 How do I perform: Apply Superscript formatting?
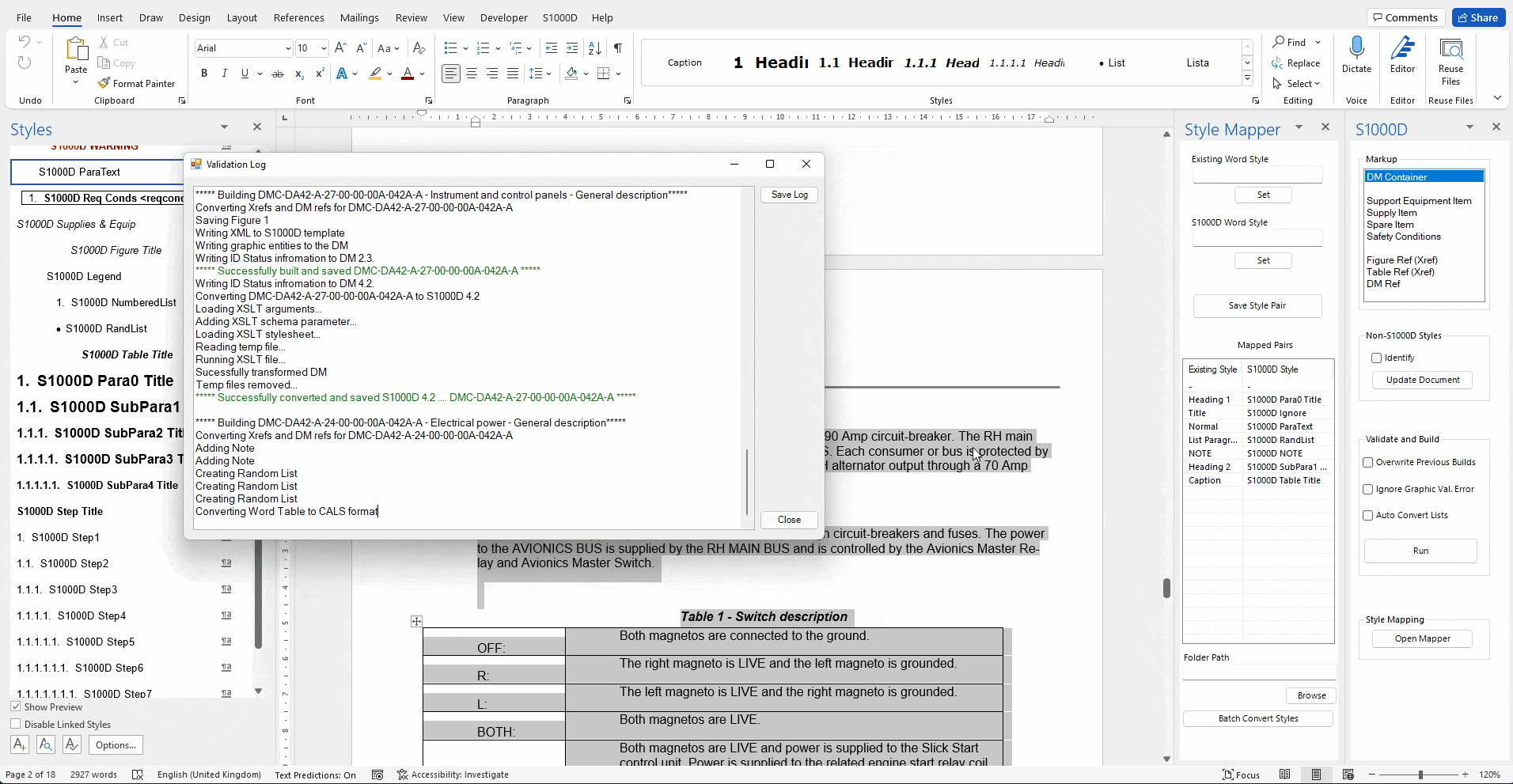tap(320, 74)
